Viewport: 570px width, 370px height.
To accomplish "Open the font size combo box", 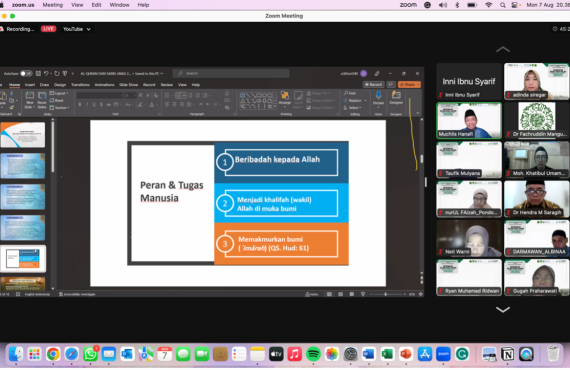I will pos(130,95).
